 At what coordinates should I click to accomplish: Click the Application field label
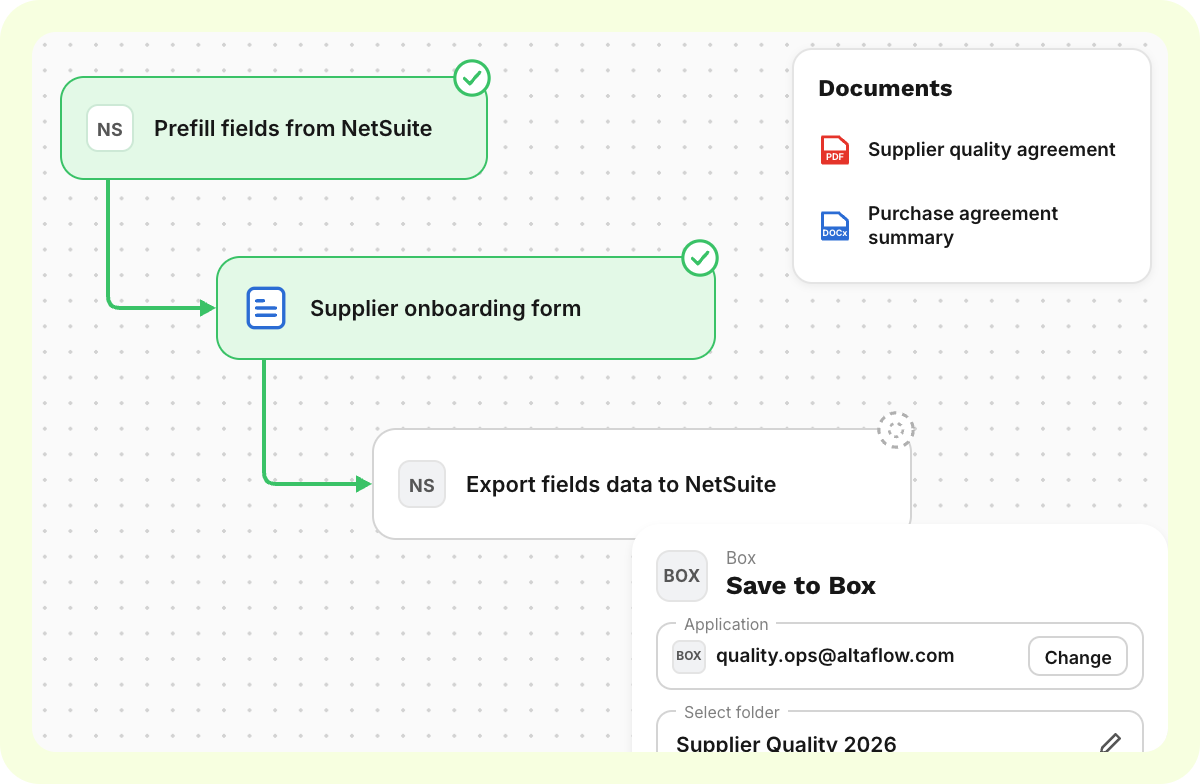(726, 624)
